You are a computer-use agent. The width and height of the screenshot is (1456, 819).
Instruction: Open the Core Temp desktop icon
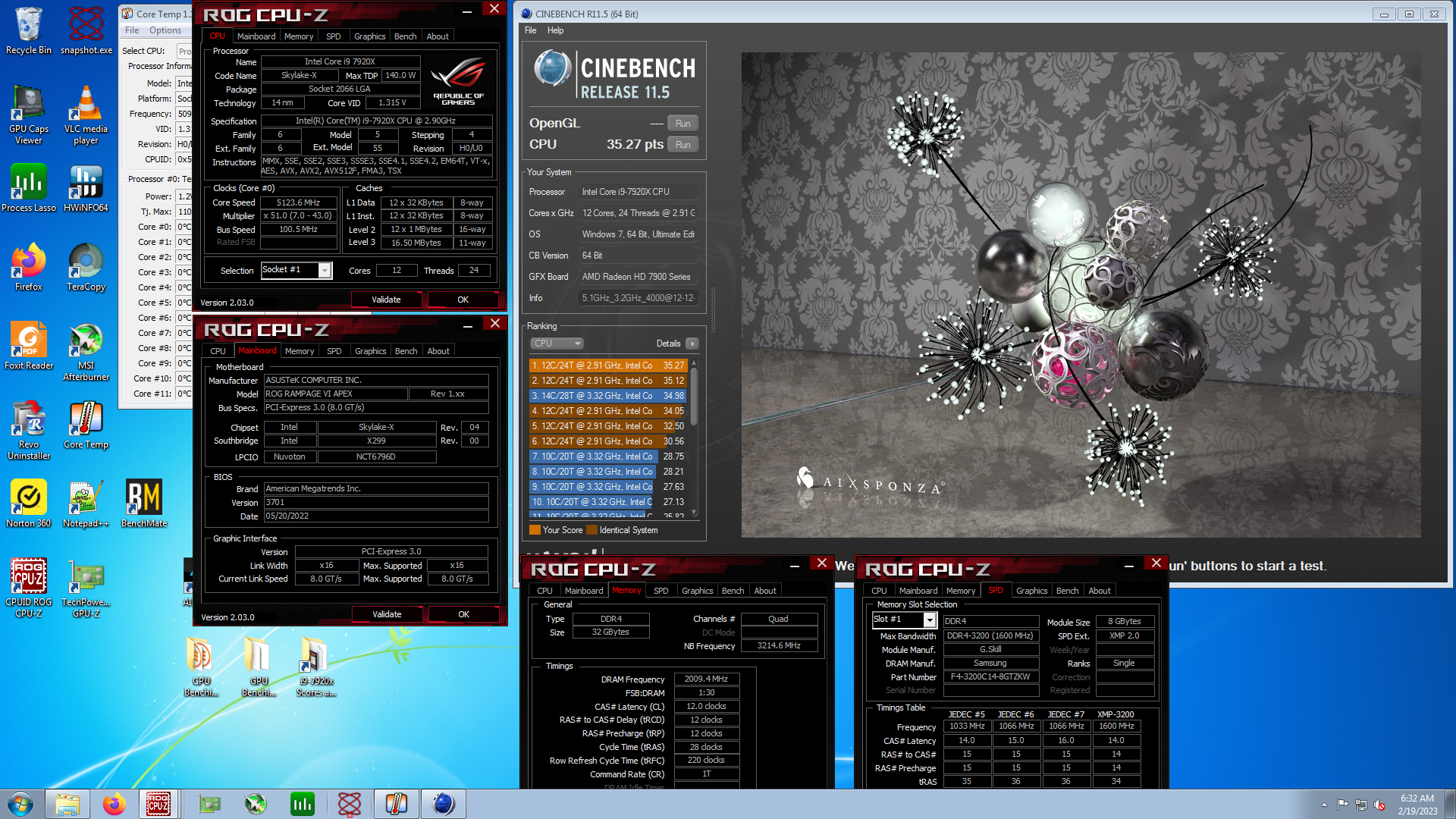click(x=86, y=425)
